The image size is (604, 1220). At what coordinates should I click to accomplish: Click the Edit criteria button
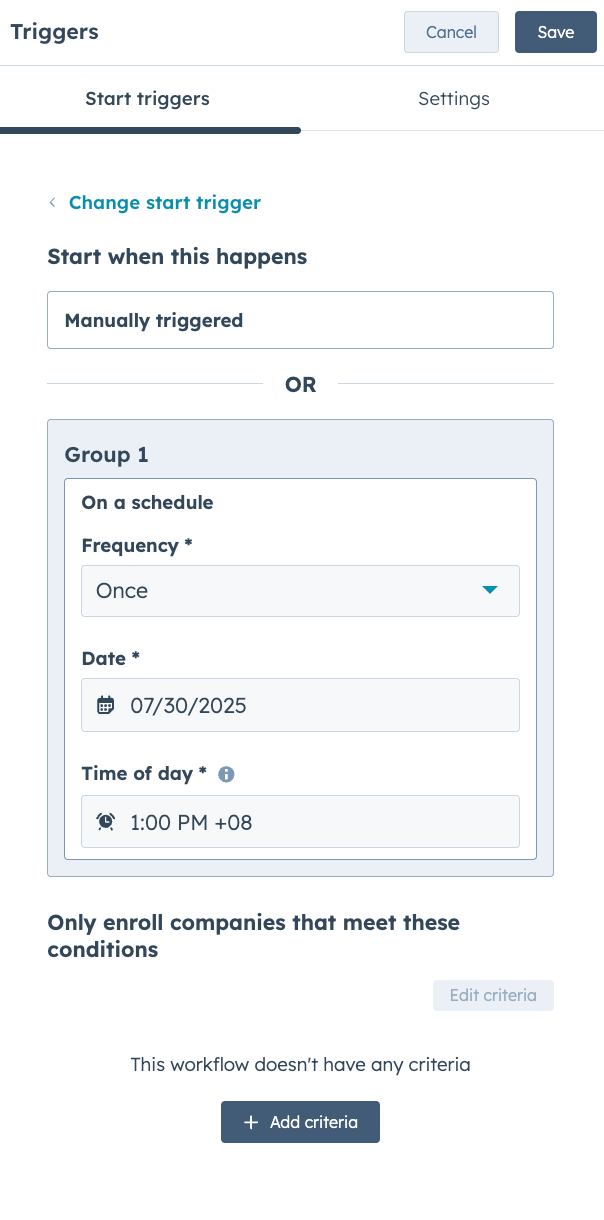[493, 995]
